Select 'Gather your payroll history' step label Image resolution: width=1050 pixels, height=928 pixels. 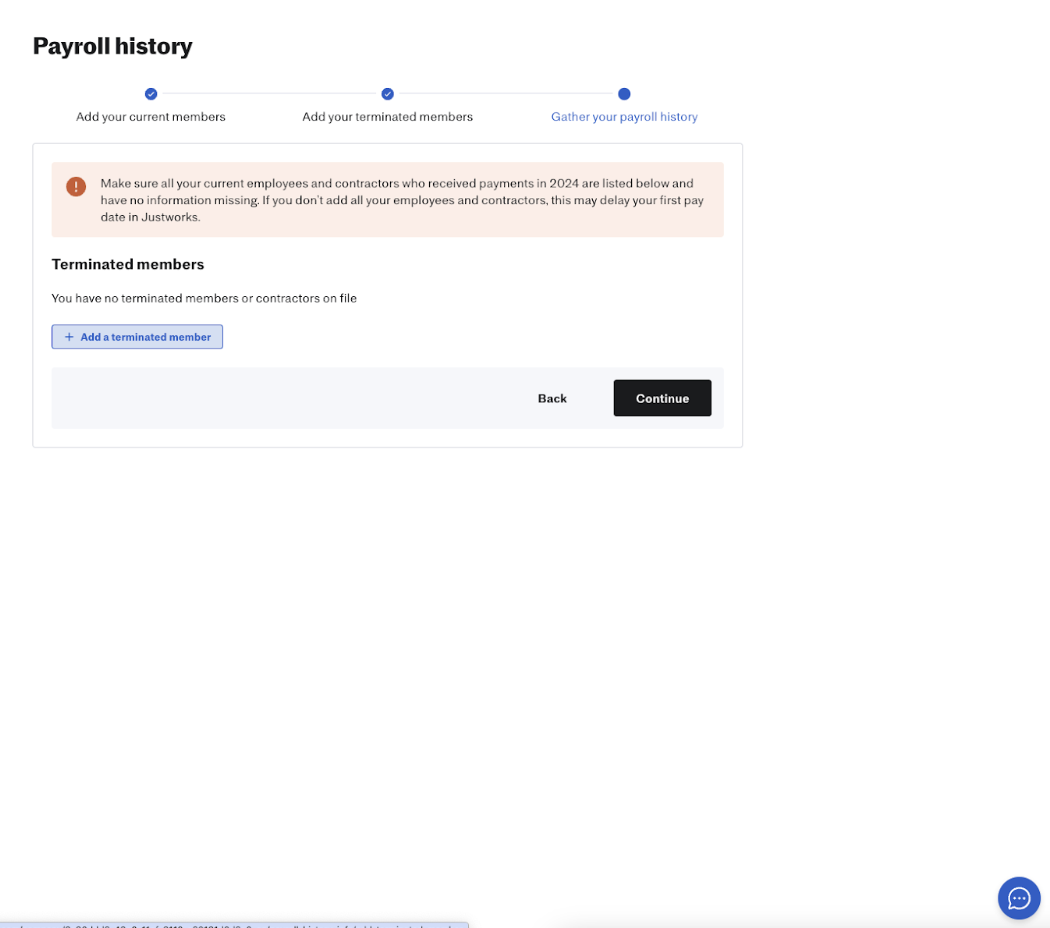[624, 117]
